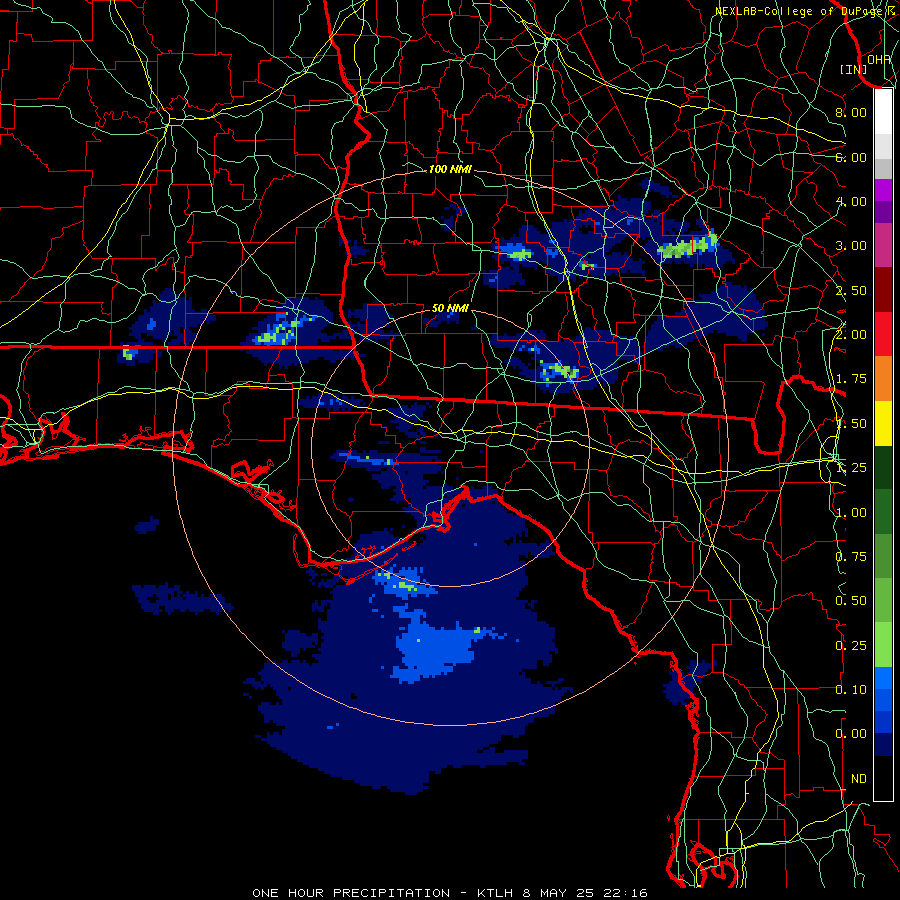The width and height of the screenshot is (900, 900).
Task: Select the 2.50 legend label
Action: coord(851,290)
